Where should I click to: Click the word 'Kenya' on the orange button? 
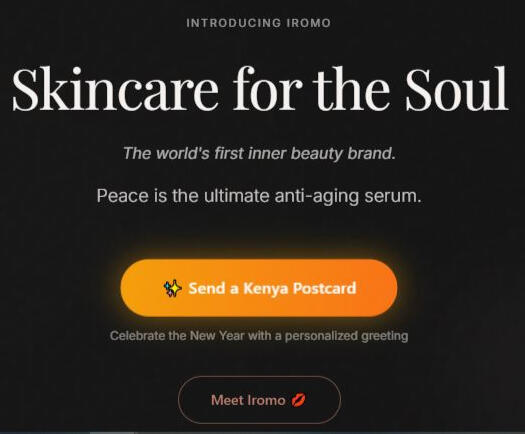tap(266, 289)
